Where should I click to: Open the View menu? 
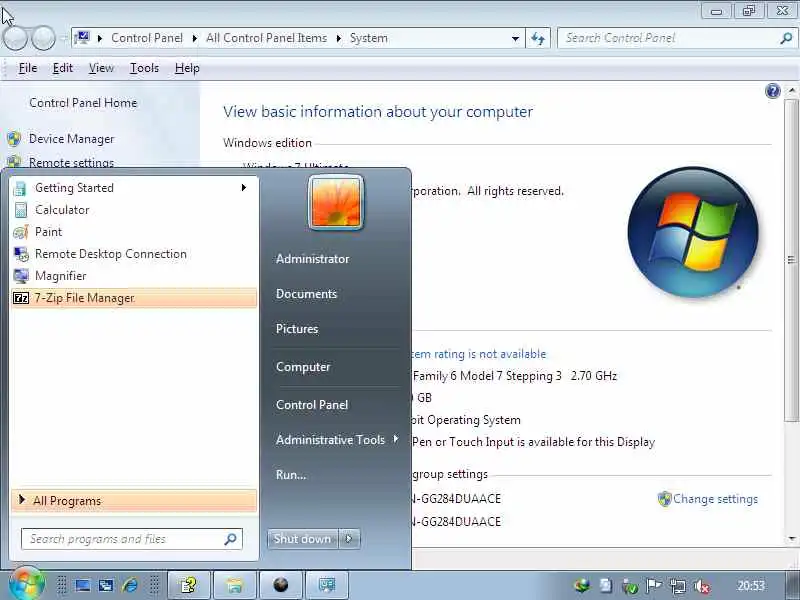pos(101,68)
